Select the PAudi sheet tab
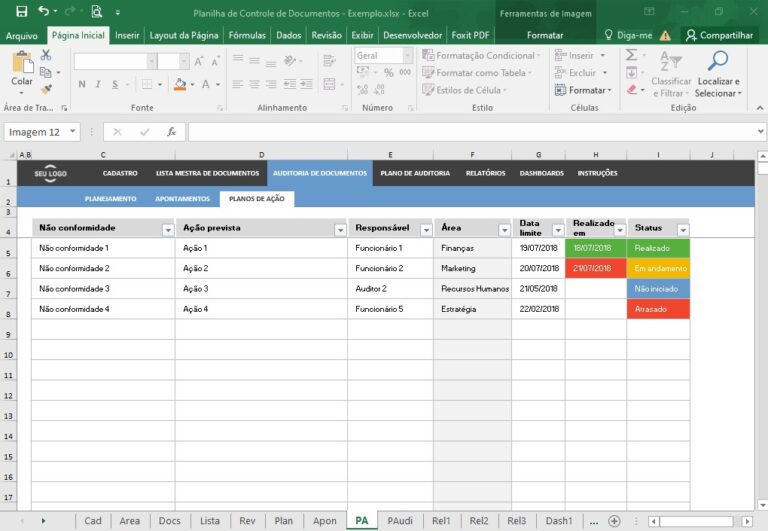 [400, 521]
